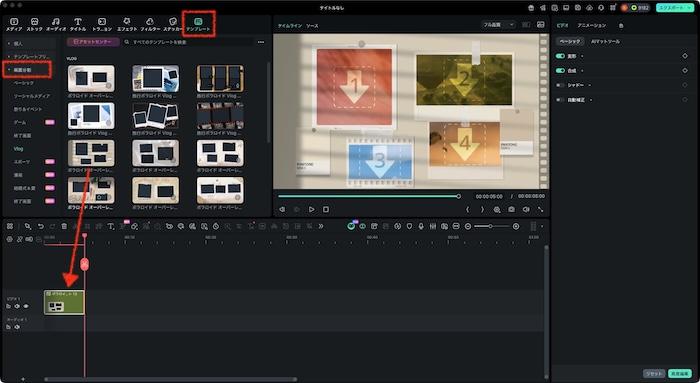Select the Vlog subcategory
Screen dimensions: 700x383
click(x=18, y=149)
